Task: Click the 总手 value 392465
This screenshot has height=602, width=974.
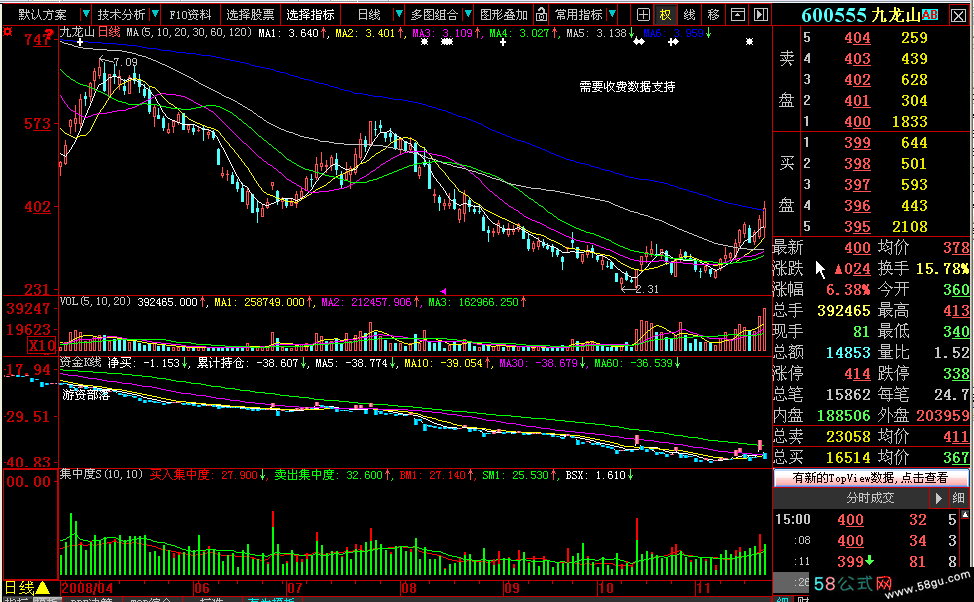Action: click(844, 311)
